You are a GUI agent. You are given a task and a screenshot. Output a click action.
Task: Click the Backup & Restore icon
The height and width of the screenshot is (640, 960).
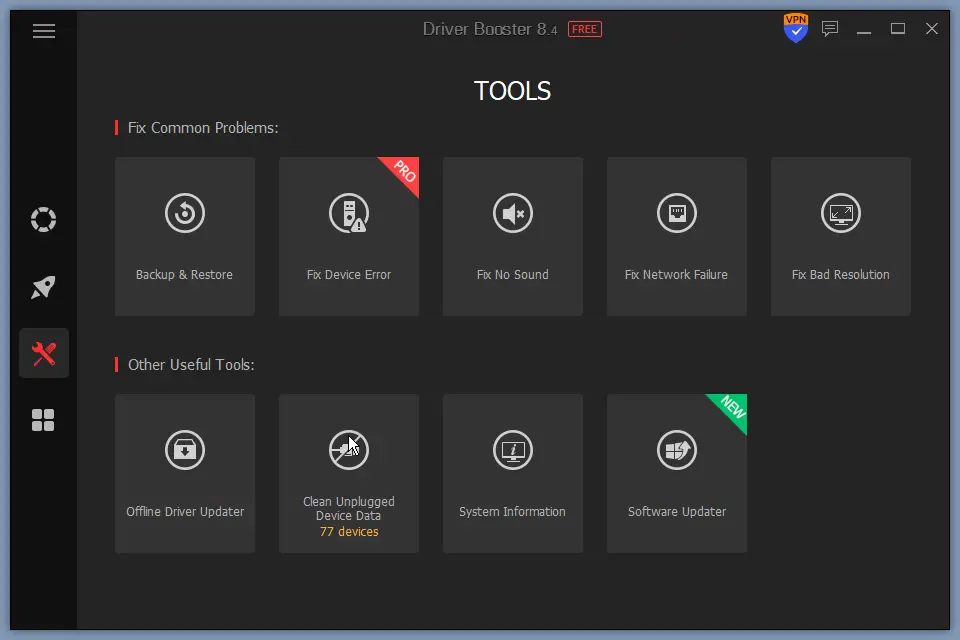pyautogui.click(x=185, y=213)
